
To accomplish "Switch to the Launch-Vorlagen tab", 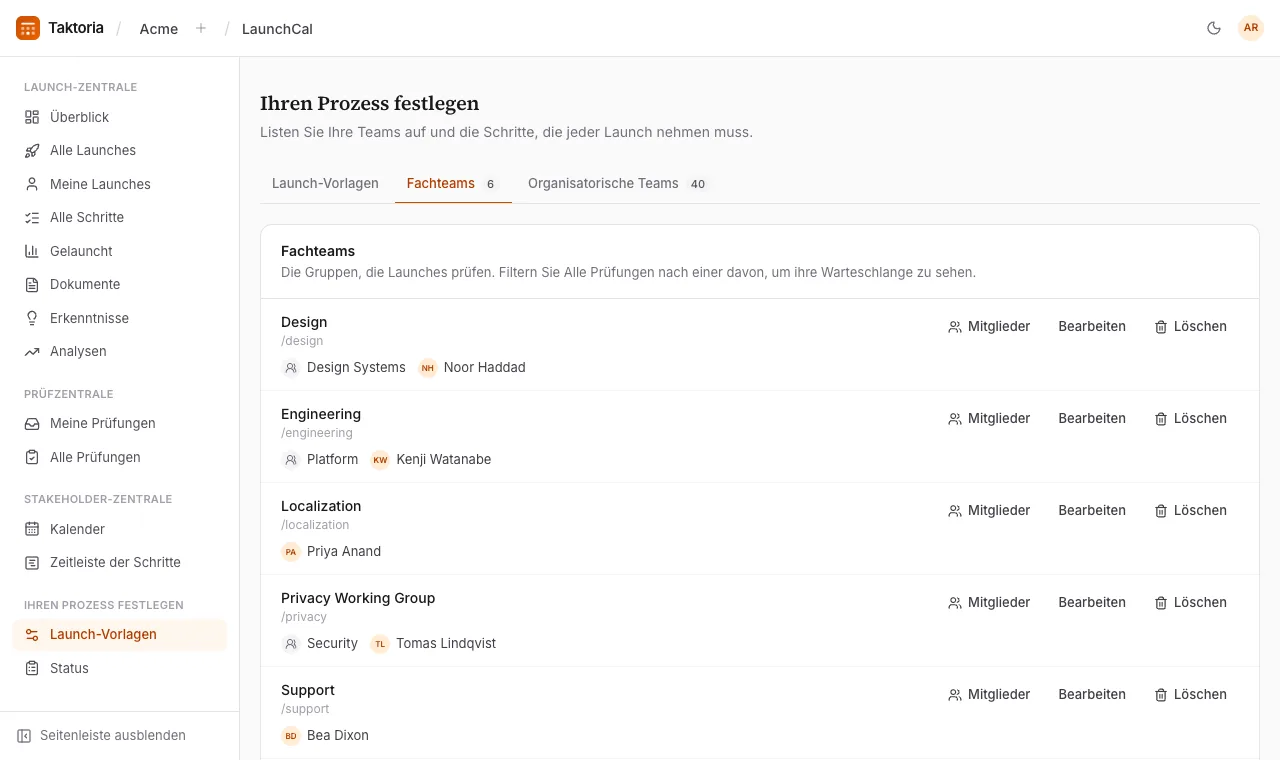I will [325, 183].
